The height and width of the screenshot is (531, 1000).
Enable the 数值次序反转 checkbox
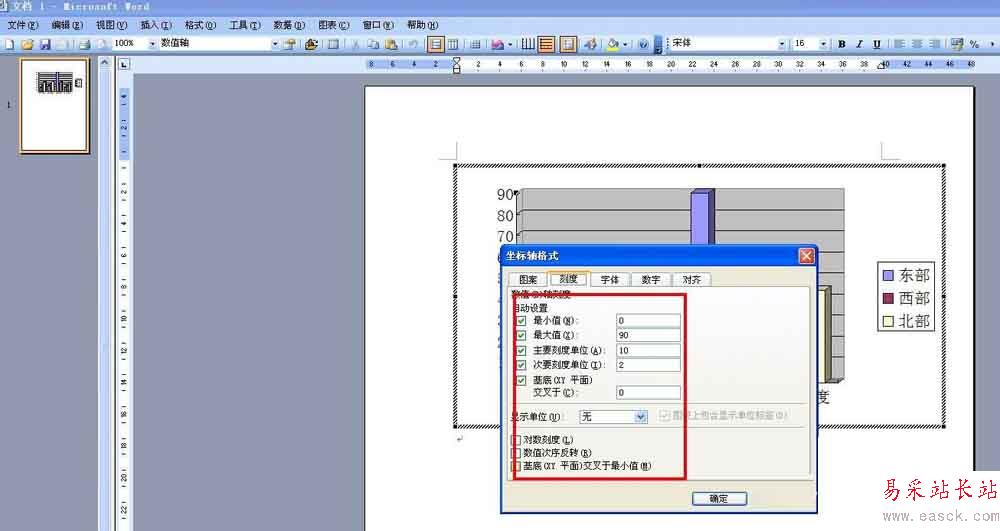pyautogui.click(x=517, y=453)
